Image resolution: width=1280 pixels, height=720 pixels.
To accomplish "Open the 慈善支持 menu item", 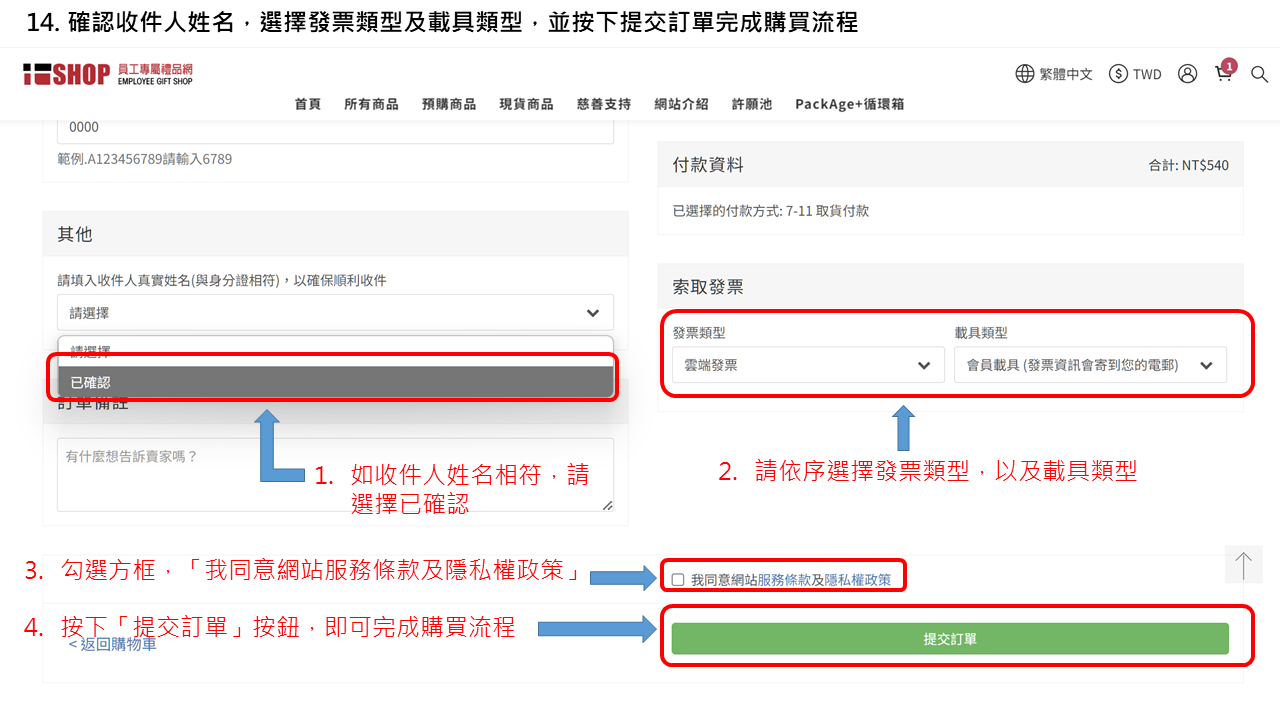I will pyautogui.click(x=604, y=104).
